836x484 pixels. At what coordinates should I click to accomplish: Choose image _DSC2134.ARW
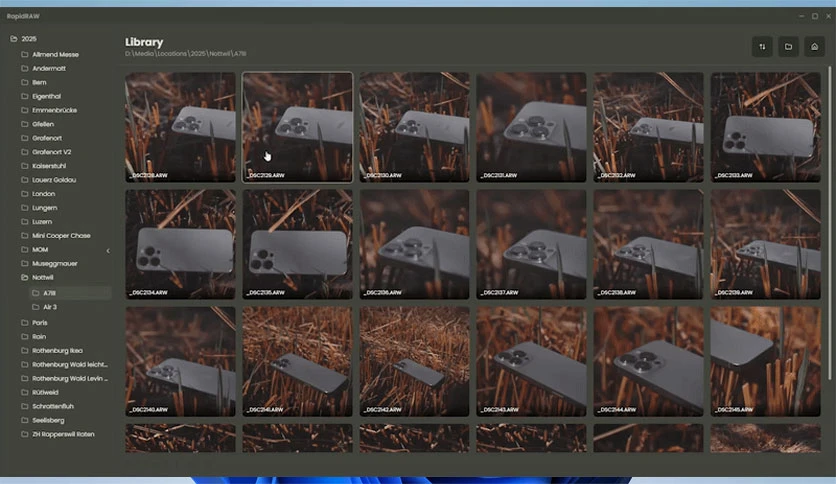click(x=180, y=245)
